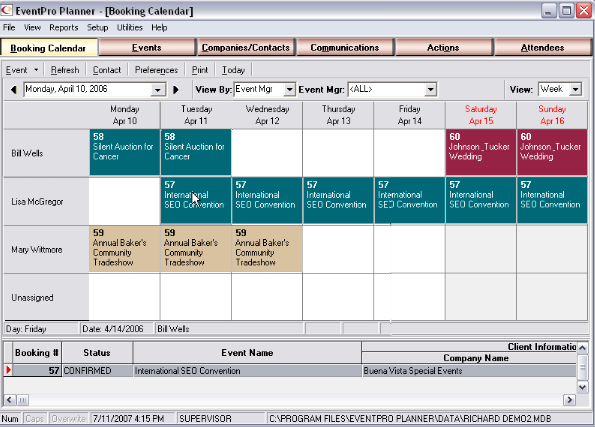Image resolution: width=595 pixels, height=427 pixels.
Task: Click the Saturday Apr 15 column header
Action: click(x=481, y=115)
